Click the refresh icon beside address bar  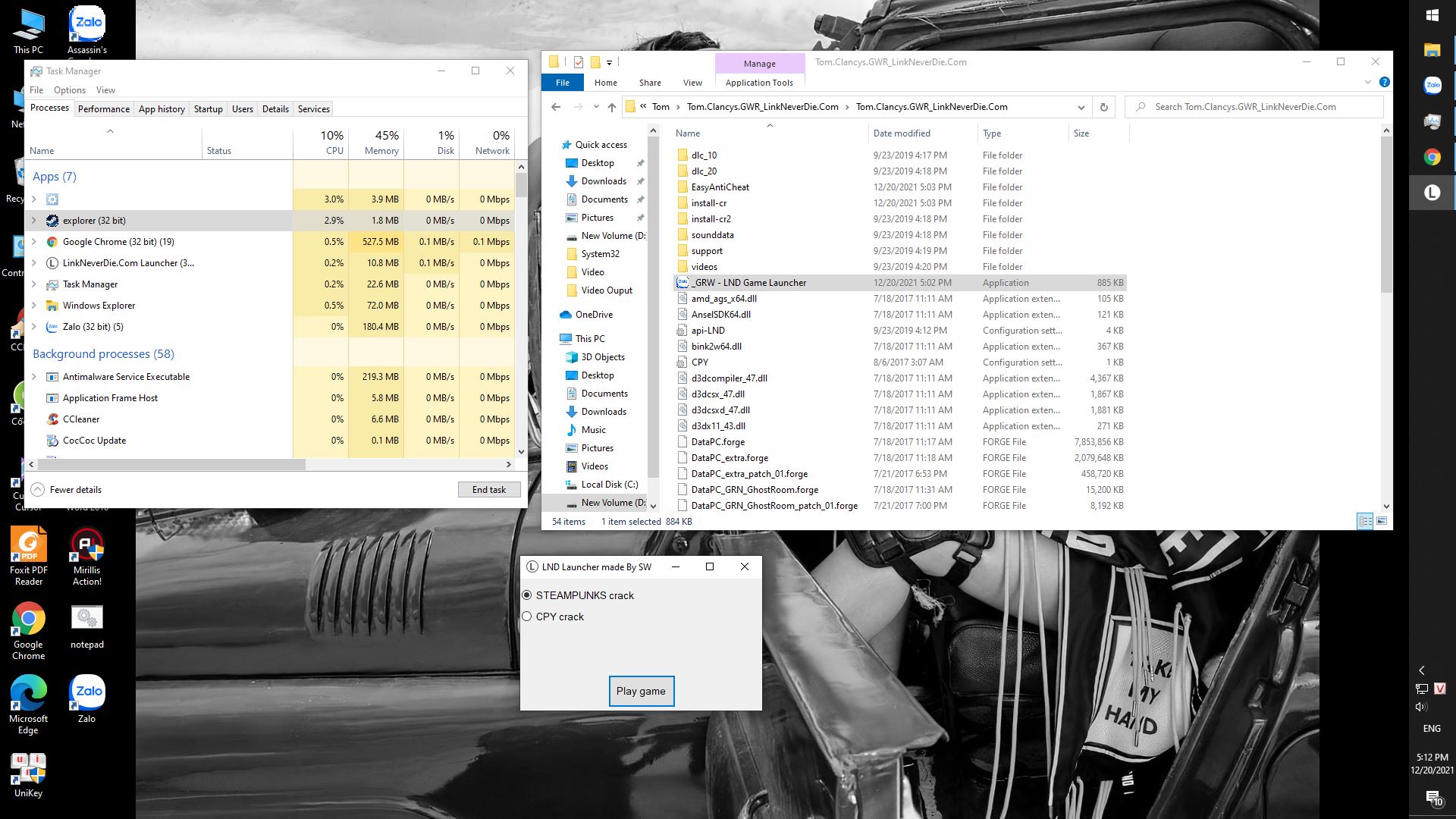[1104, 107]
